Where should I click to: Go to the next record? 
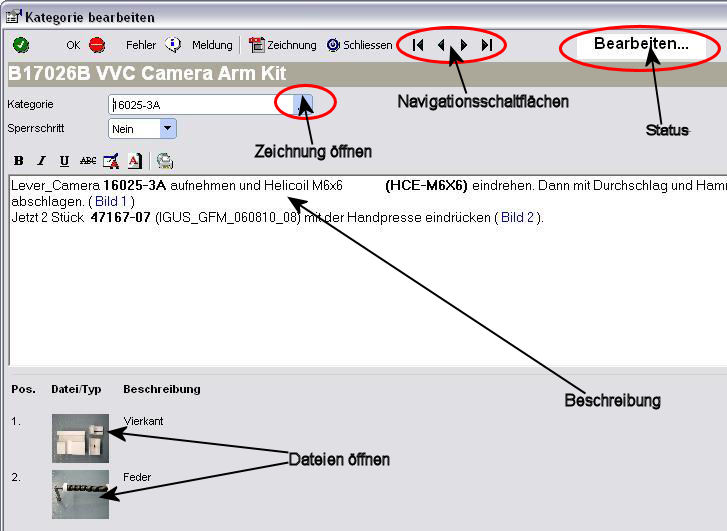pos(464,45)
